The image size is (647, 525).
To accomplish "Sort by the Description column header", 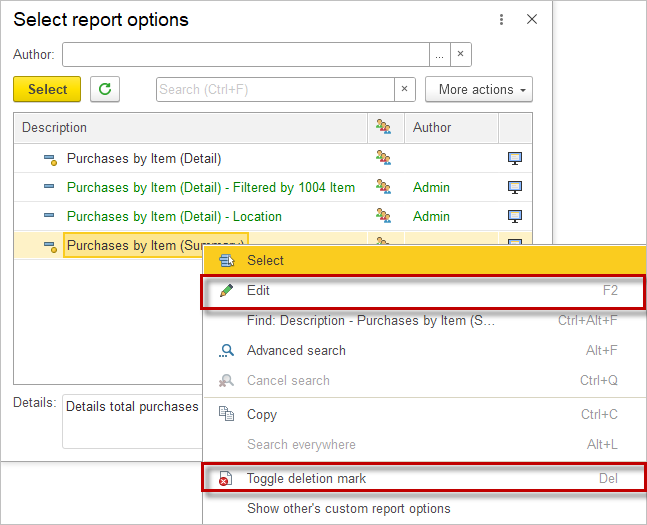I will tap(190, 128).
